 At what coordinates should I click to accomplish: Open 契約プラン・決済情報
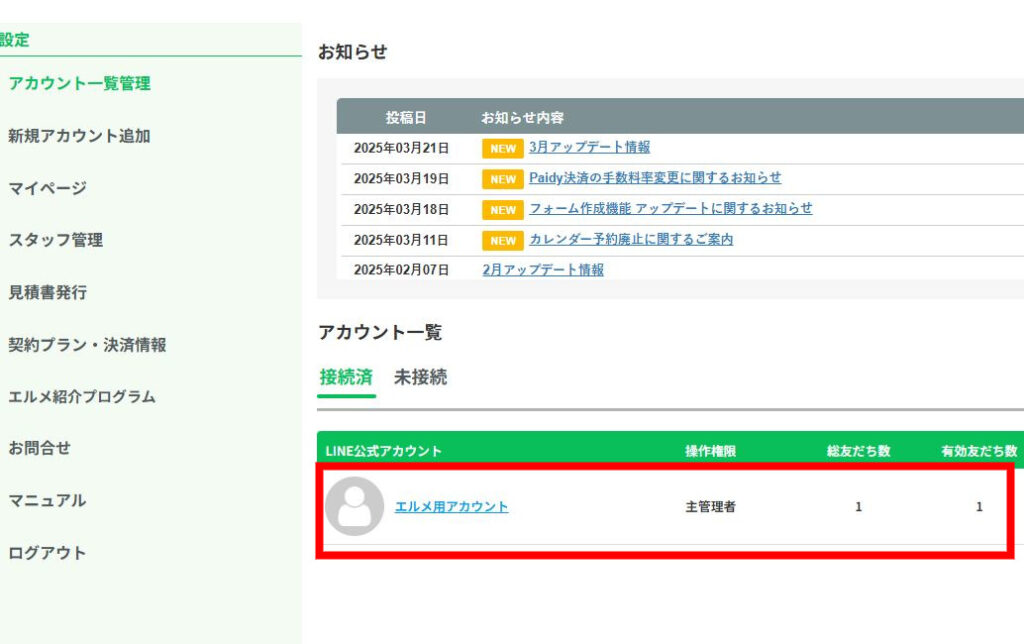[87, 345]
